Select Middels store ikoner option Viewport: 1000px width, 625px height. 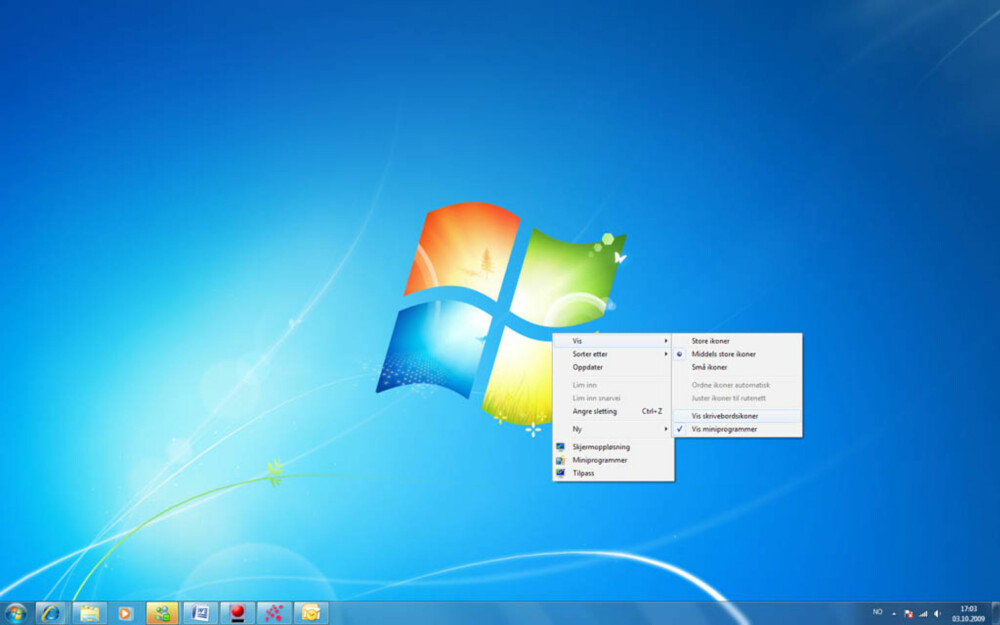pos(737,354)
